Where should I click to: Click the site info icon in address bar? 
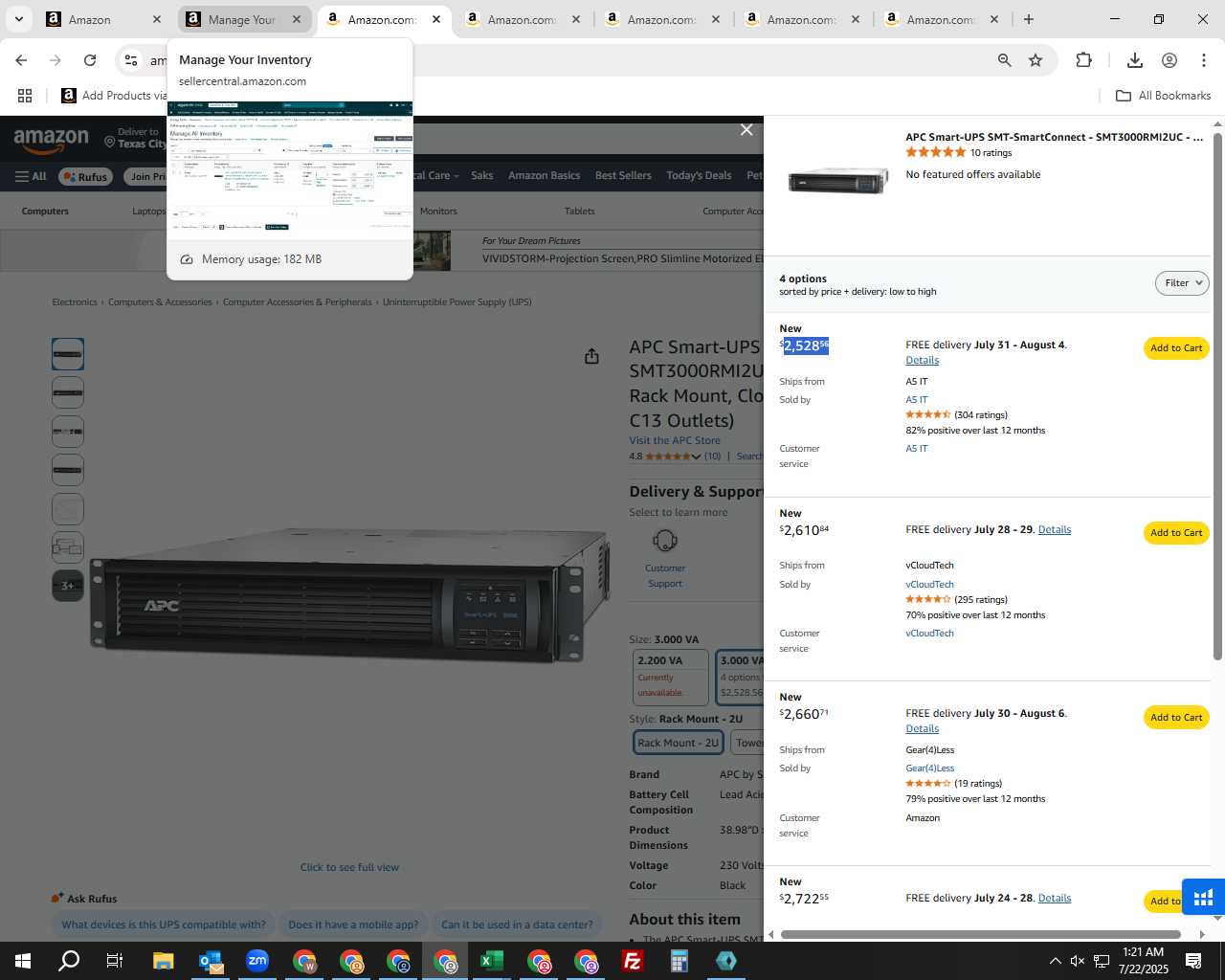click(x=131, y=60)
